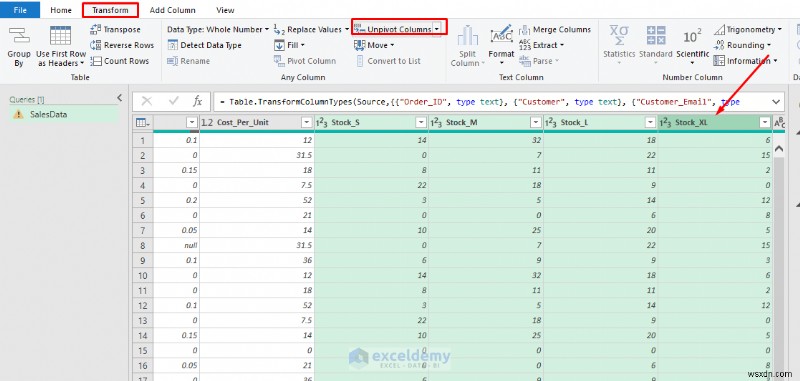Screen dimensions: 800x381
Task: Click the Standard operations icon
Action: tap(656, 36)
